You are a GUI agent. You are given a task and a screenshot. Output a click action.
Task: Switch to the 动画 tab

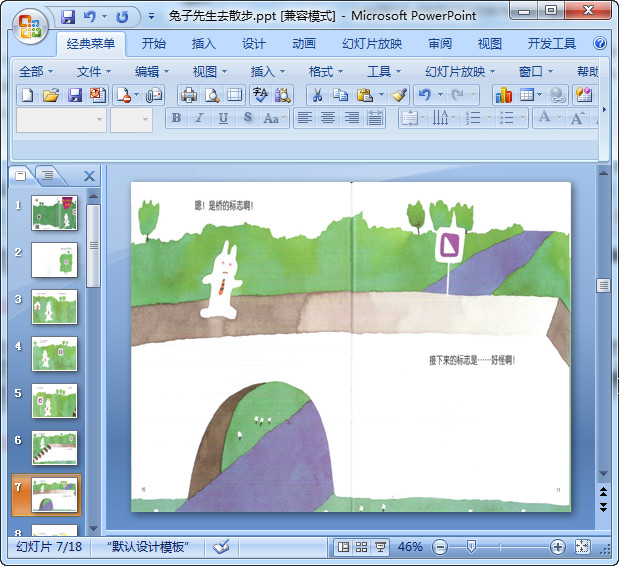[304, 43]
